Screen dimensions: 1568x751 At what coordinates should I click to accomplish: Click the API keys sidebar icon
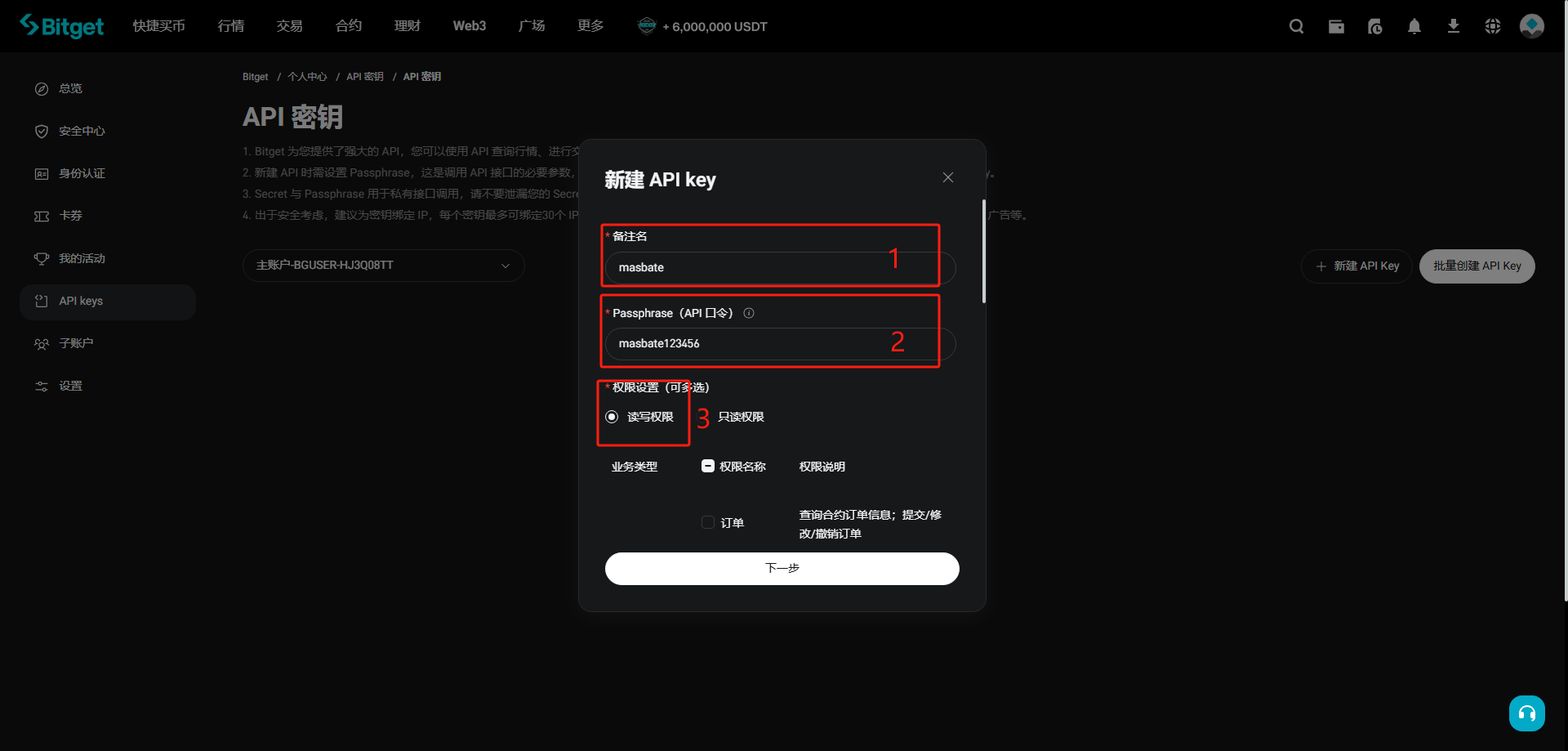tap(42, 301)
